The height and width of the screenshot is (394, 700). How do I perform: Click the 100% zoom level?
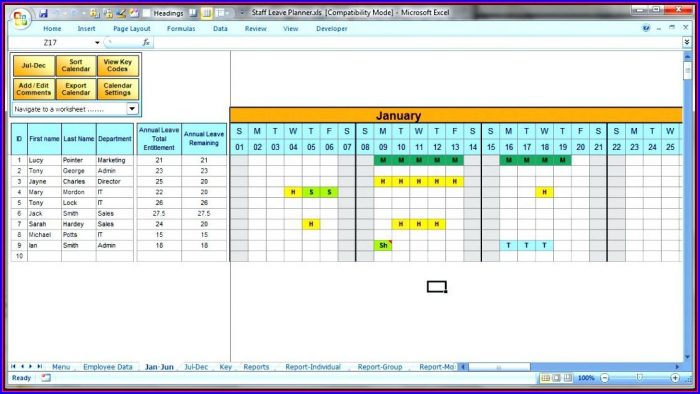click(586, 378)
